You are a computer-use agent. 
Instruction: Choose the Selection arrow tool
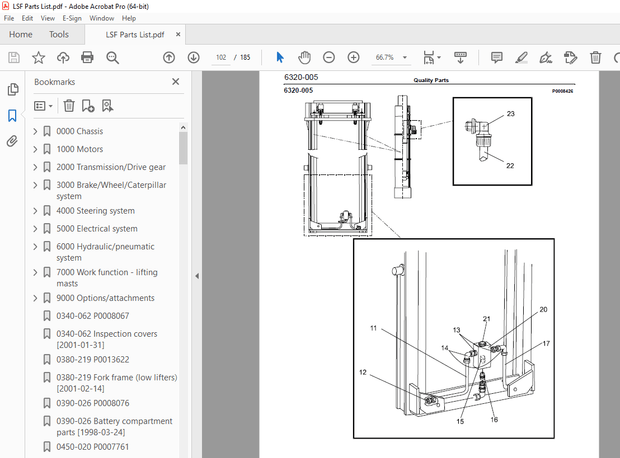point(280,58)
